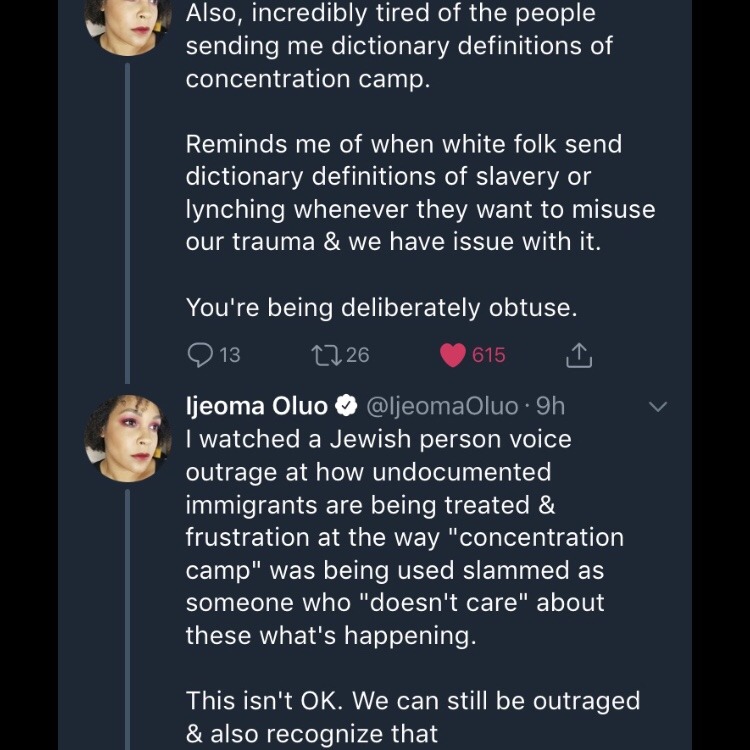Click the @IjeomaOluo handle

[443, 406]
